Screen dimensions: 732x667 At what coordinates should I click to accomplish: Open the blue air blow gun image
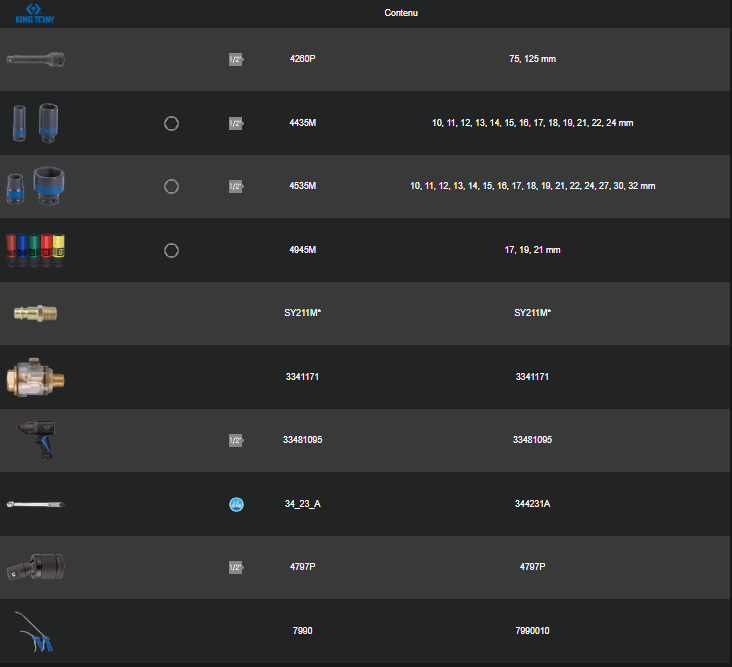[x=35, y=631]
